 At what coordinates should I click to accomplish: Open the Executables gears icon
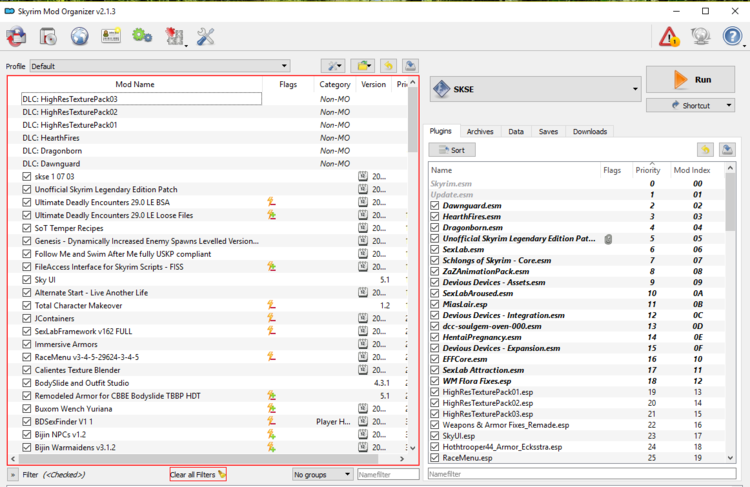coord(142,36)
